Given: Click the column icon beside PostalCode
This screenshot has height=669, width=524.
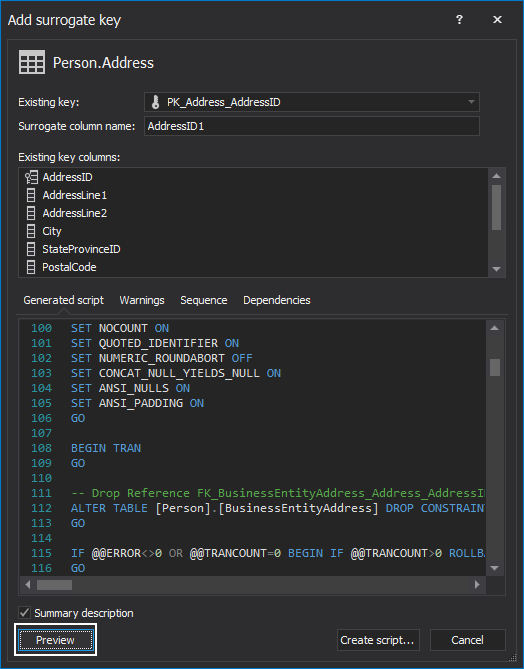Looking at the screenshot, I should click(31, 267).
